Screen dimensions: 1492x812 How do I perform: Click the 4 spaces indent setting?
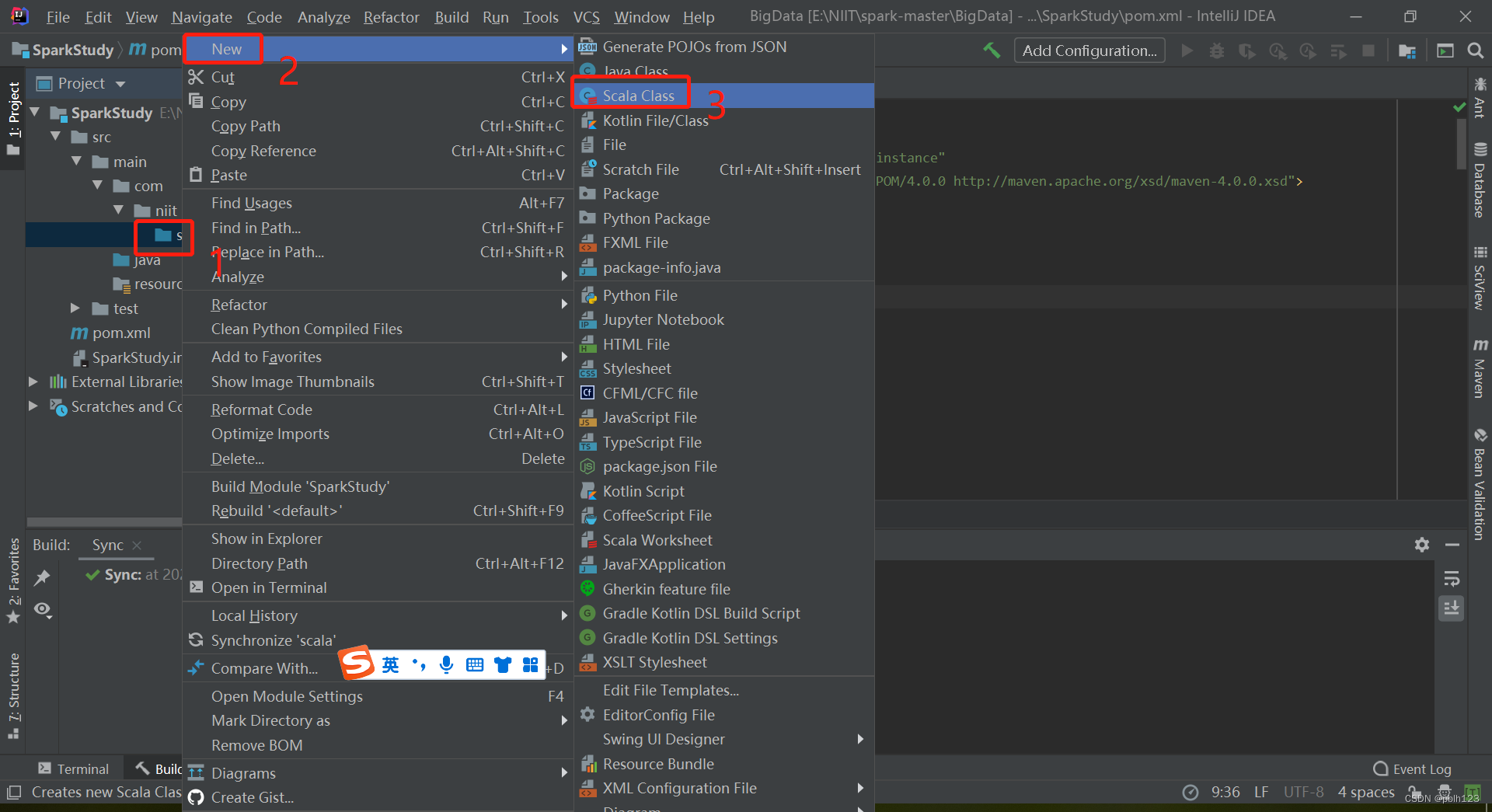pyautogui.click(x=1365, y=792)
